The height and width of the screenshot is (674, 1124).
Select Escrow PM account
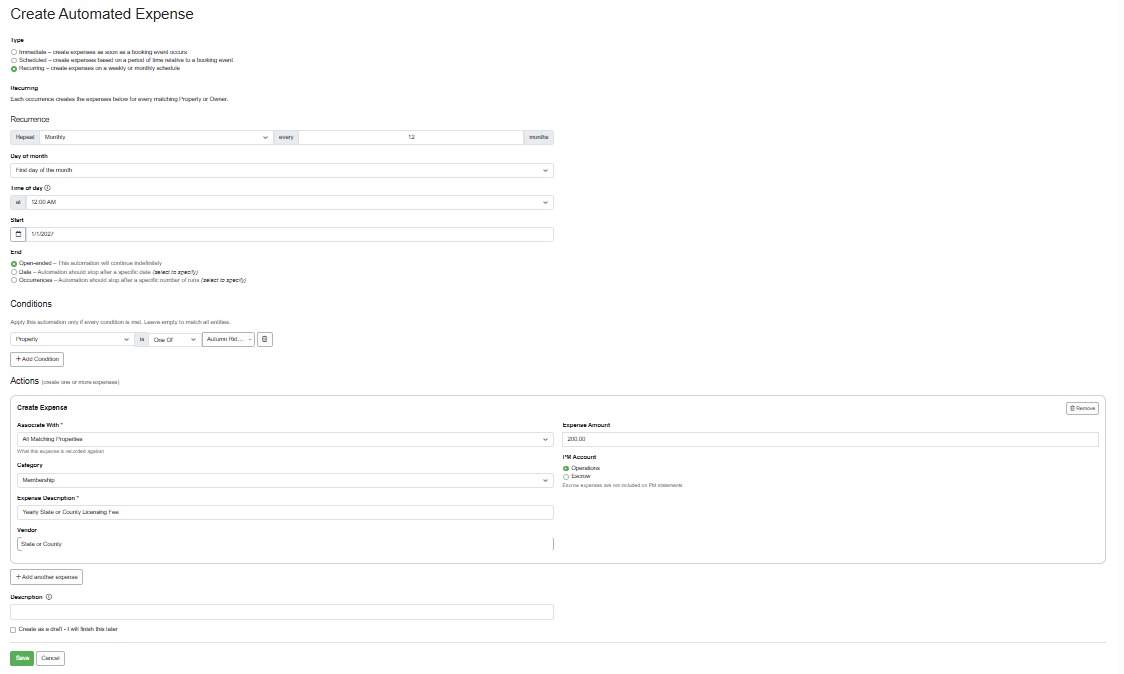pyautogui.click(x=566, y=477)
